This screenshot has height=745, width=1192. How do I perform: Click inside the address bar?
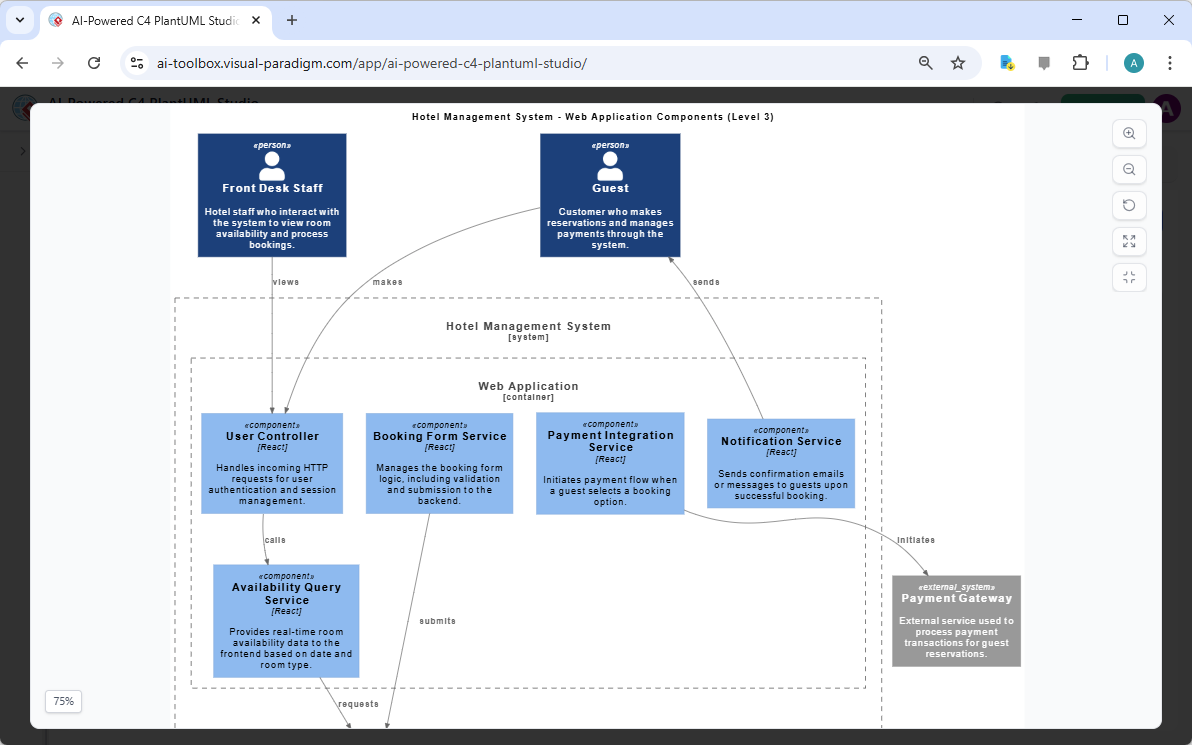pyautogui.click(x=500, y=62)
